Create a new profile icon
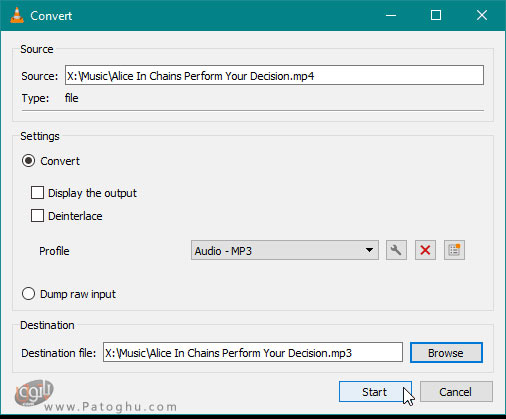506x419 pixels. (454, 250)
